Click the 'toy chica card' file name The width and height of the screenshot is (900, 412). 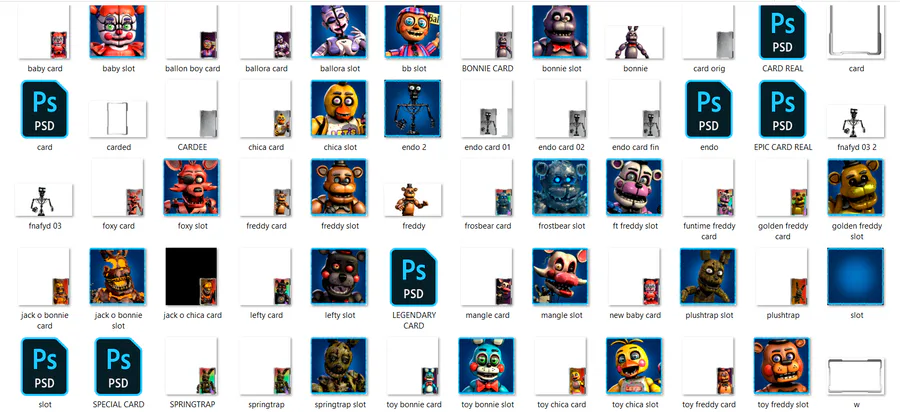pyautogui.click(x=561, y=405)
